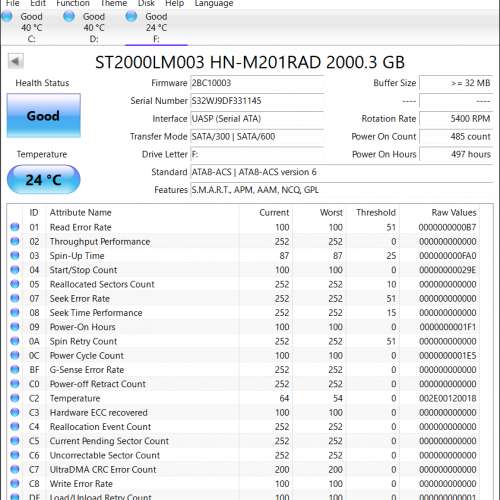Image resolution: width=500 pixels, height=500 pixels.
Task: Select the Reallocated Sectors Count name
Action: [102, 284]
